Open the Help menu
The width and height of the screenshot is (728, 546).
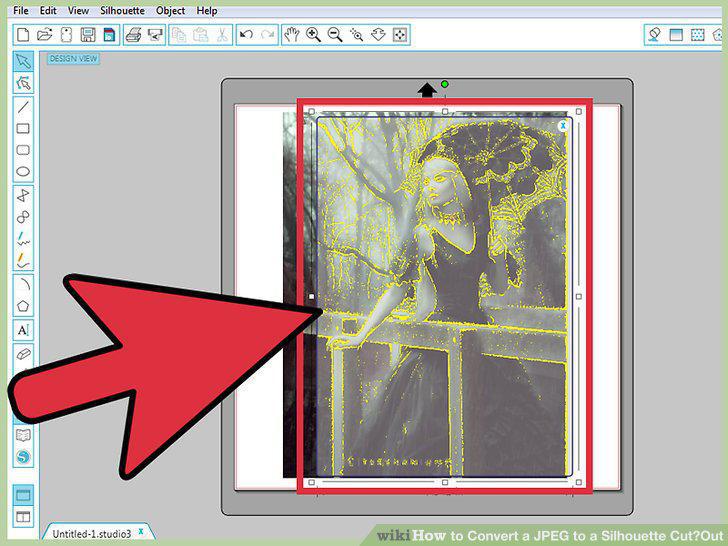tap(207, 10)
